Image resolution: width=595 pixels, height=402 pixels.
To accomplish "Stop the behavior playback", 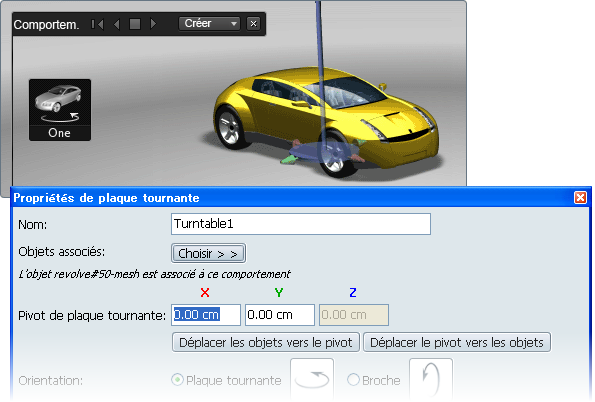I will 135,24.
